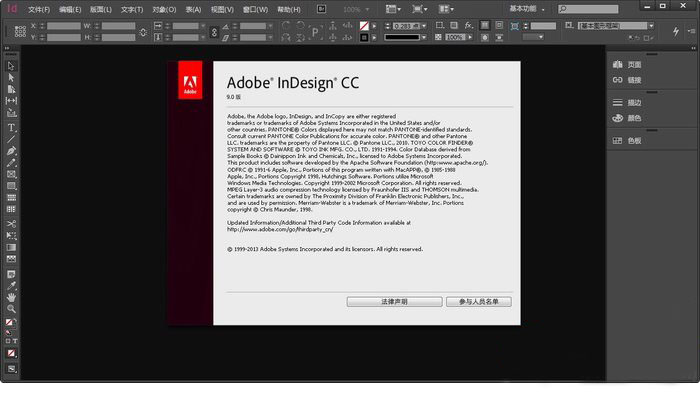Select the Content Collector tool
700x394 pixels.
pyautogui.click(x=11, y=113)
